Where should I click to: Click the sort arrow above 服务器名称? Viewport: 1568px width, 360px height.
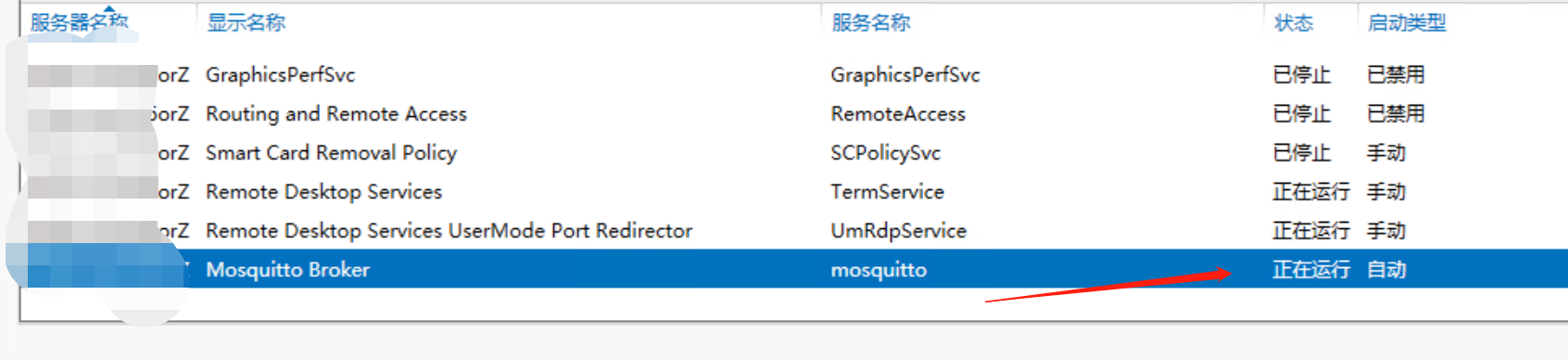(x=109, y=8)
